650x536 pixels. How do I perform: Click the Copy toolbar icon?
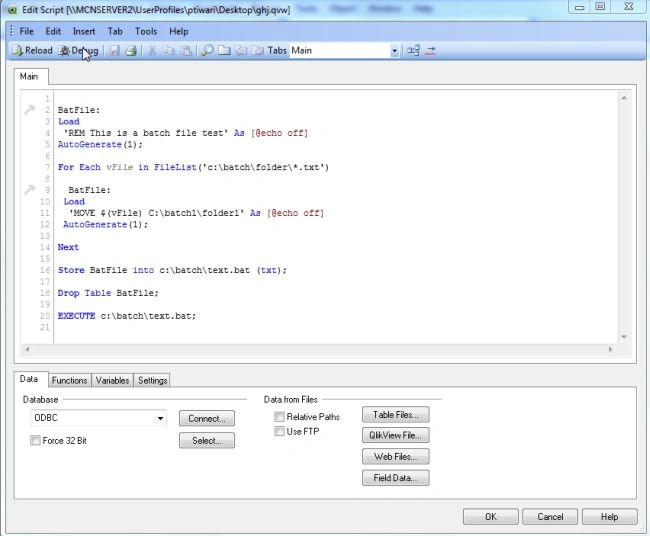click(169, 51)
